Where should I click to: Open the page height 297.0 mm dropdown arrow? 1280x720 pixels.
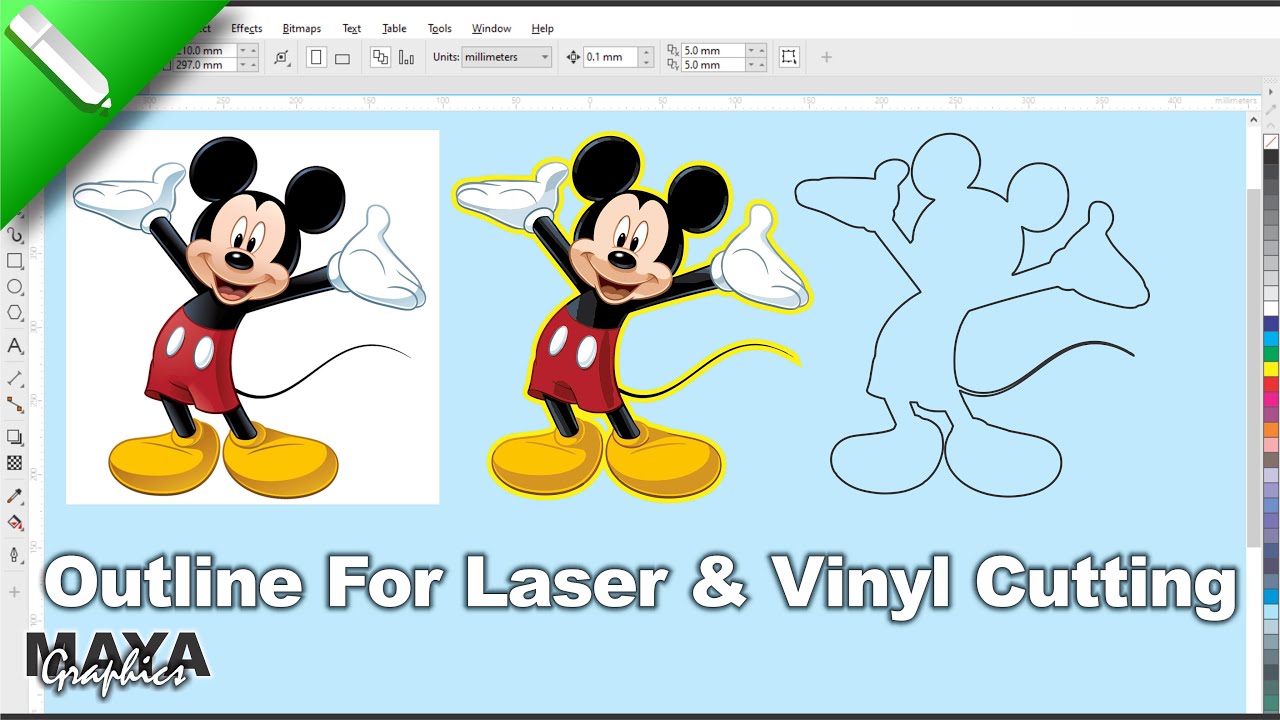243,64
